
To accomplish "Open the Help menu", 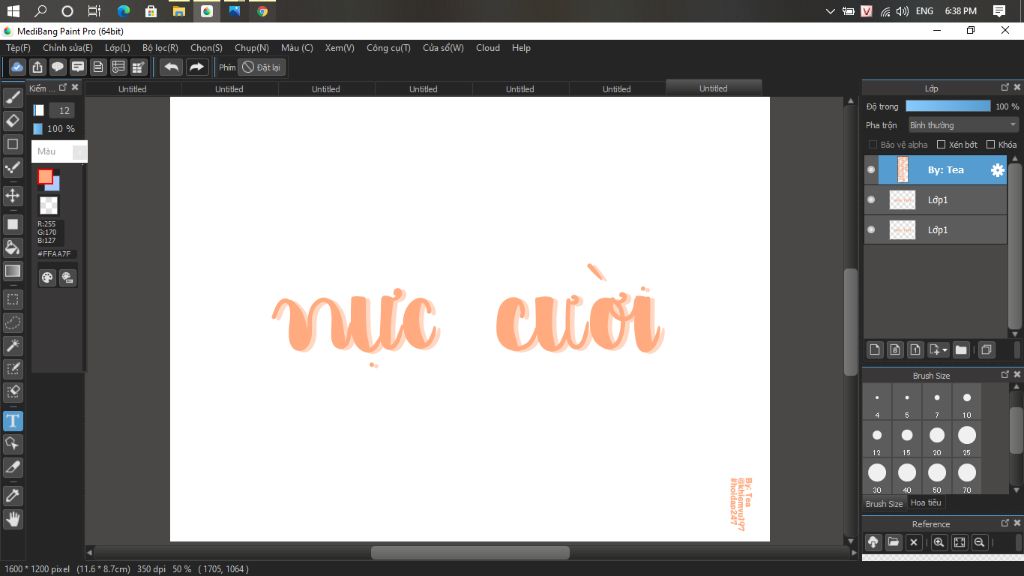I will point(521,48).
